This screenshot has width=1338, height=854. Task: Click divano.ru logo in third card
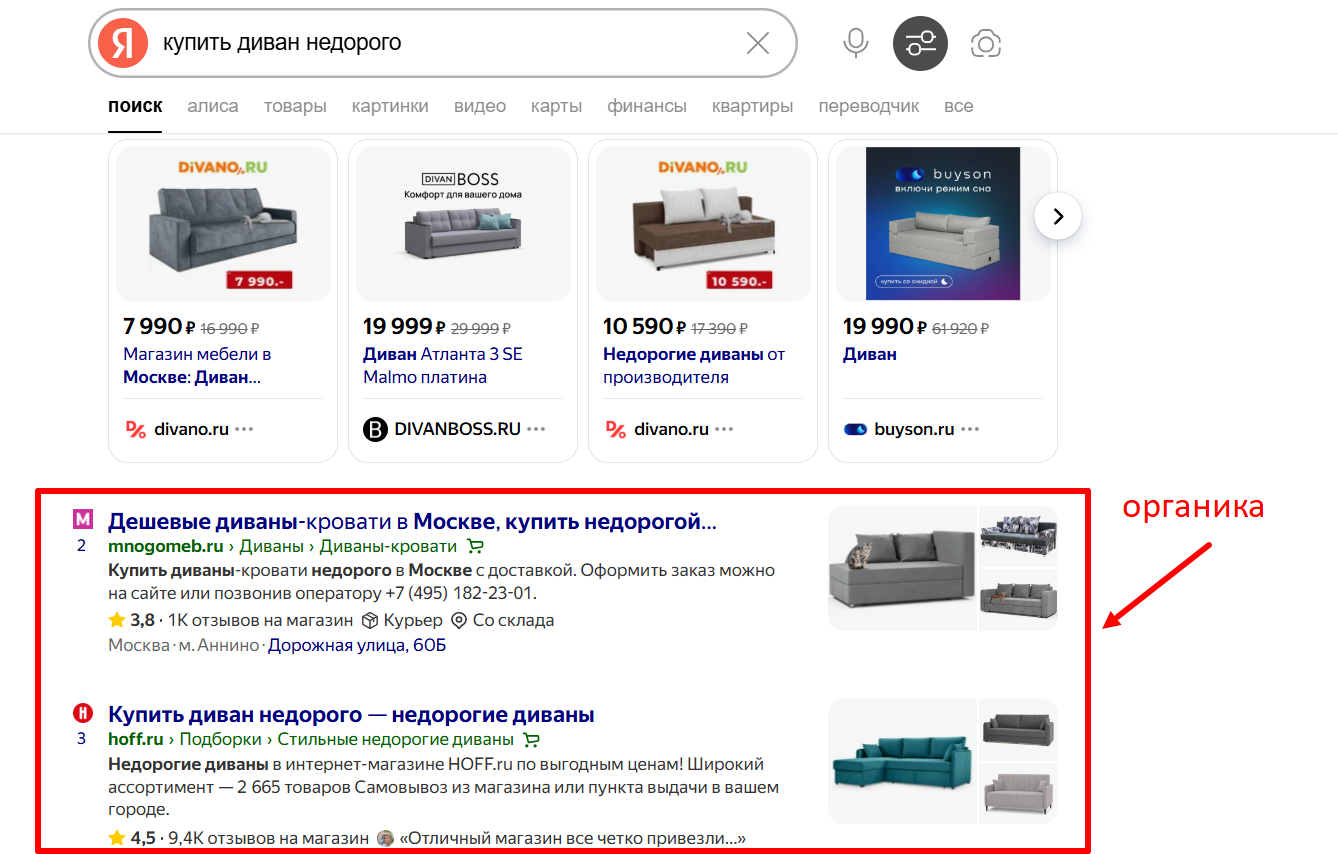tap(615, 429)
